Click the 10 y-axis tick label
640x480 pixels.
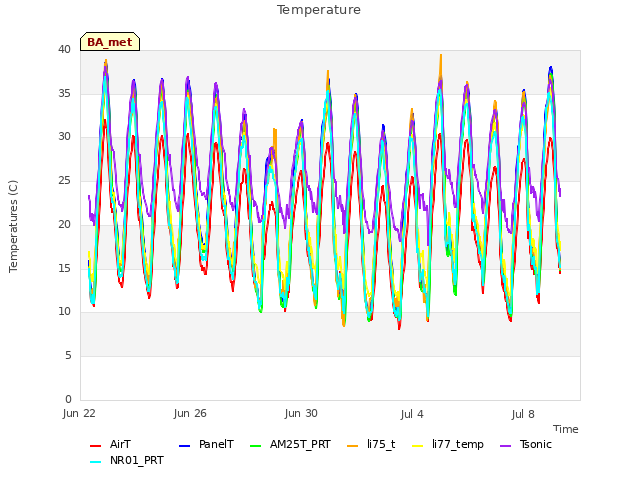[64, 312]
